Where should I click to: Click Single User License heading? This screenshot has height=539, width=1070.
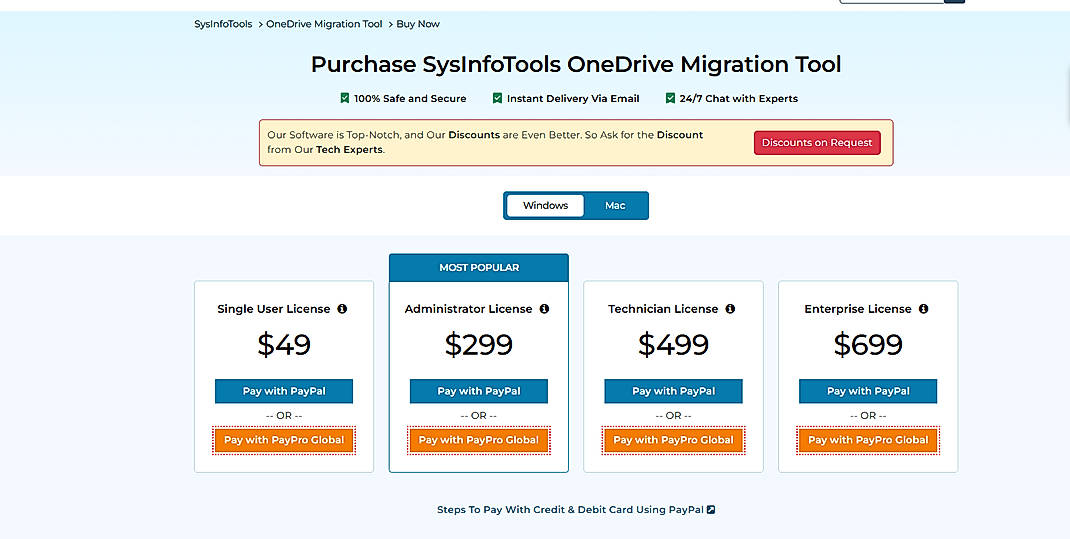[274, 309]
